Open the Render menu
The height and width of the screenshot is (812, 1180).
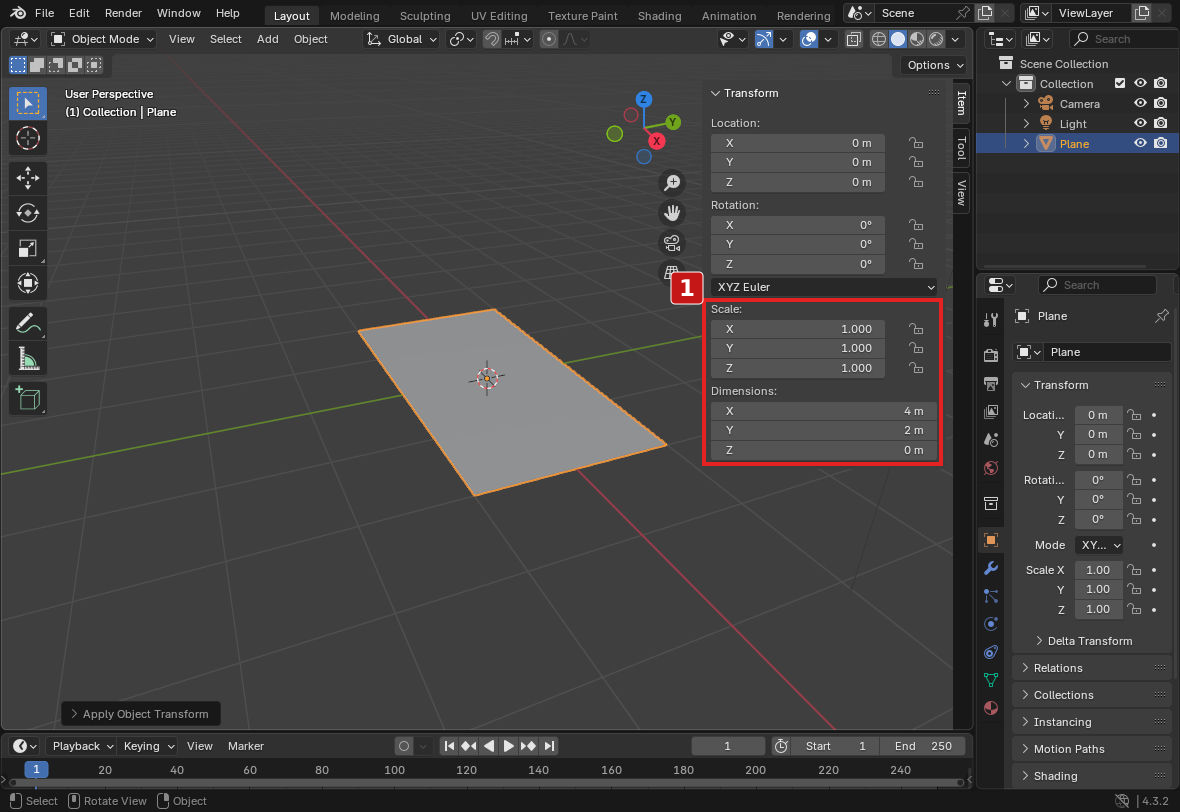[123, 13]
